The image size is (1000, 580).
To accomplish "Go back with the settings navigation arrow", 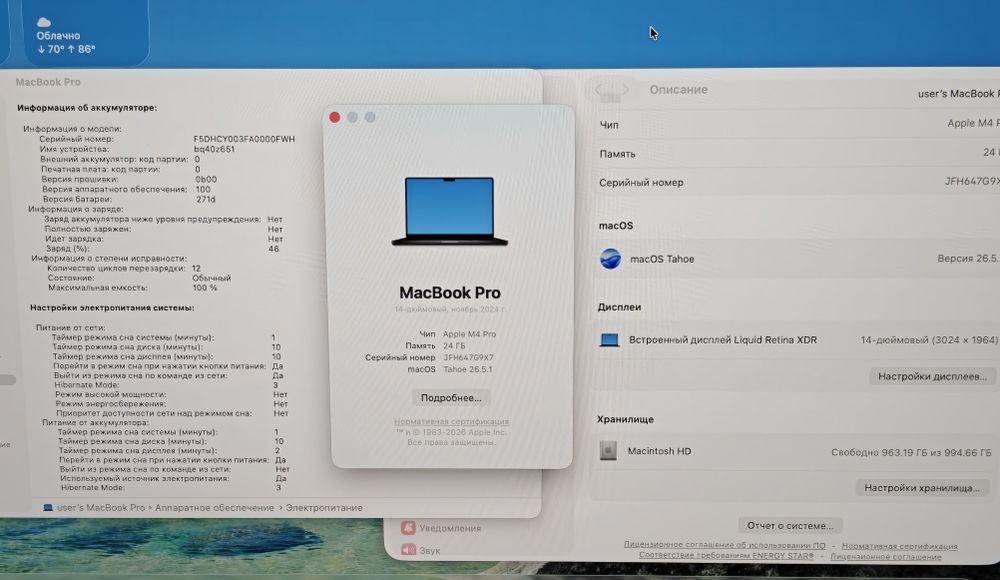I will 599,90.
